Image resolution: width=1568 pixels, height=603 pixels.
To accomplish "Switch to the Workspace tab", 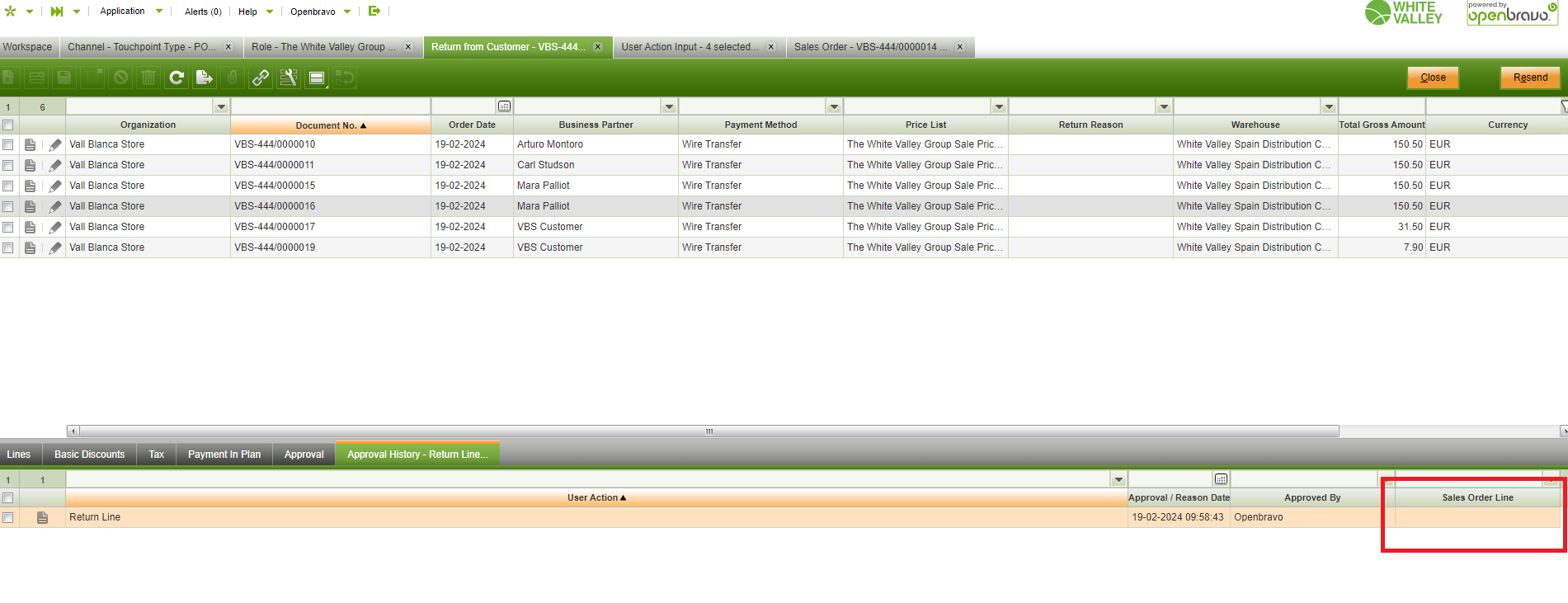I will [27, 47].
